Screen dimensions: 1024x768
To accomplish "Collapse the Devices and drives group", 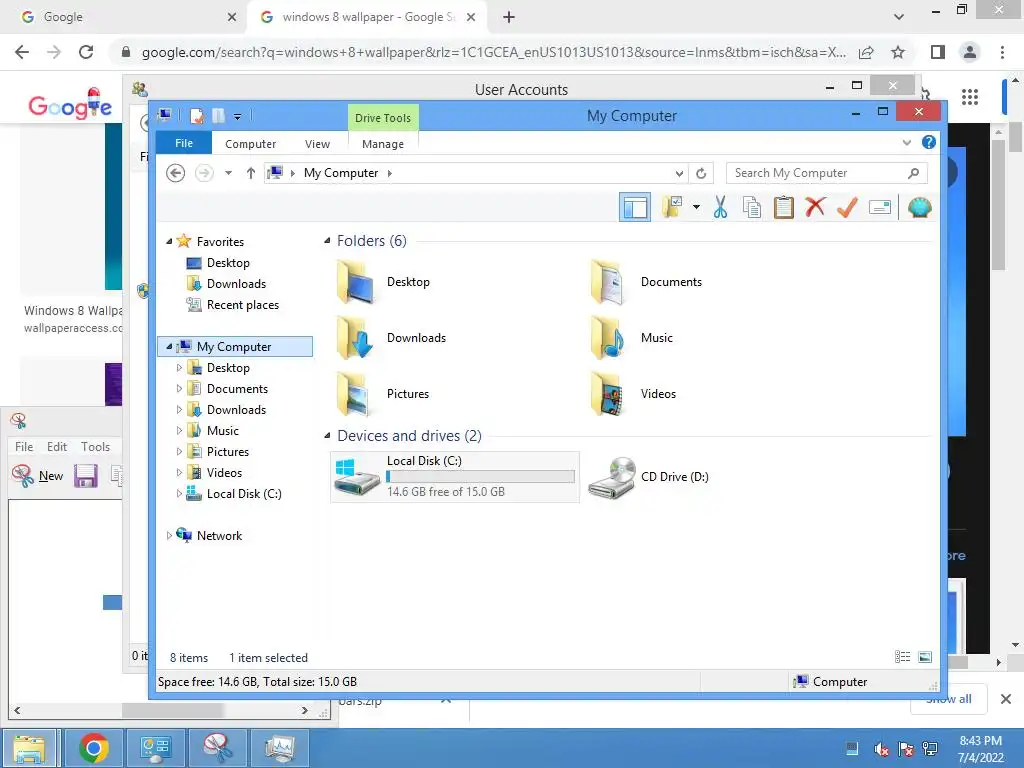I will [327, 436].
